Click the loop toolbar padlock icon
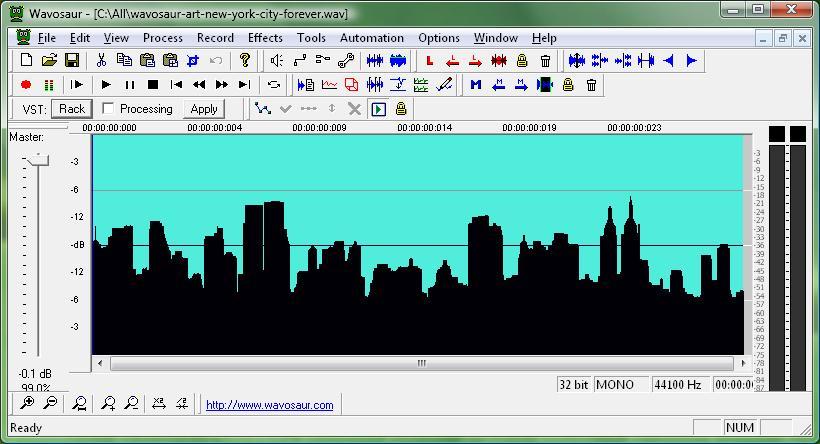Image resolution: width=820 pixels, height=444 pixels. pyautogui.click(x=522, y=61)
